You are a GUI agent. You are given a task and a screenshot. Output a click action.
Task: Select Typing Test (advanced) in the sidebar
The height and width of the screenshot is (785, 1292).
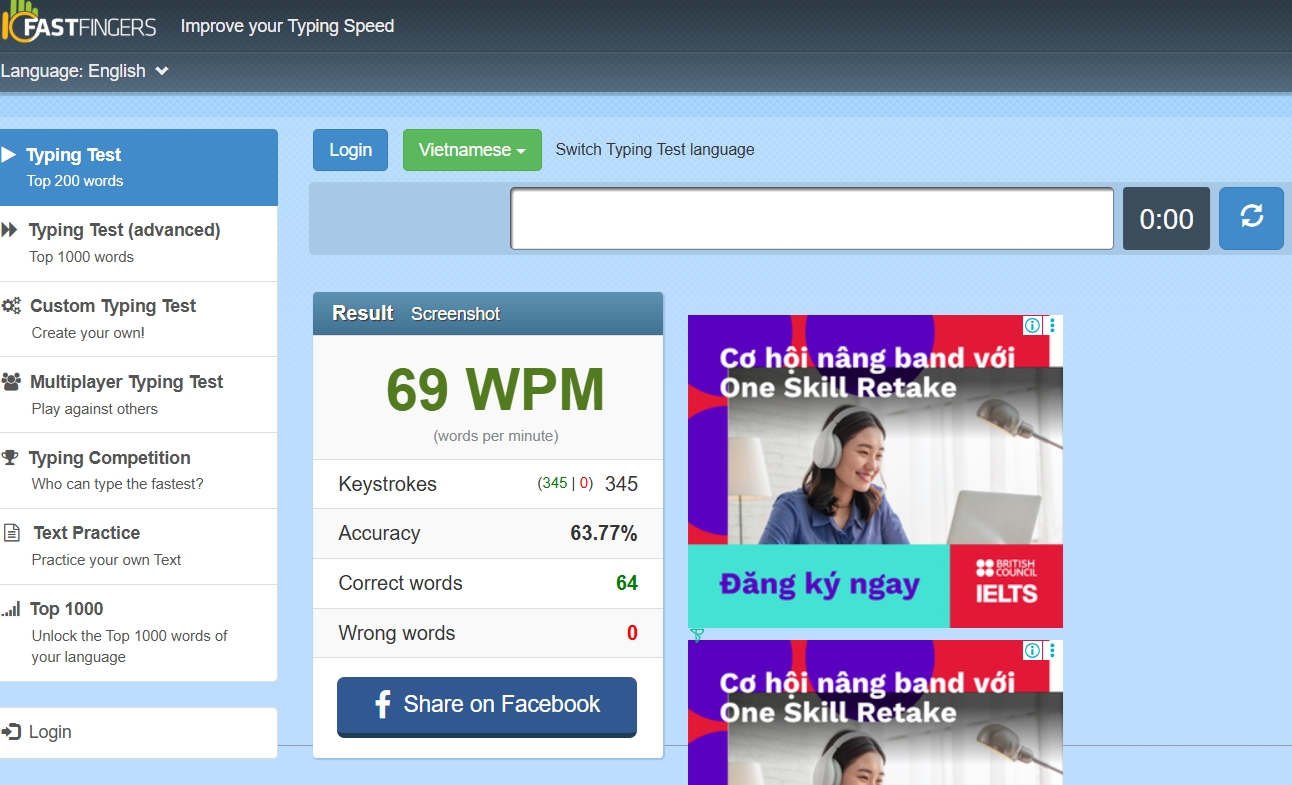click(x=139, y=243)
